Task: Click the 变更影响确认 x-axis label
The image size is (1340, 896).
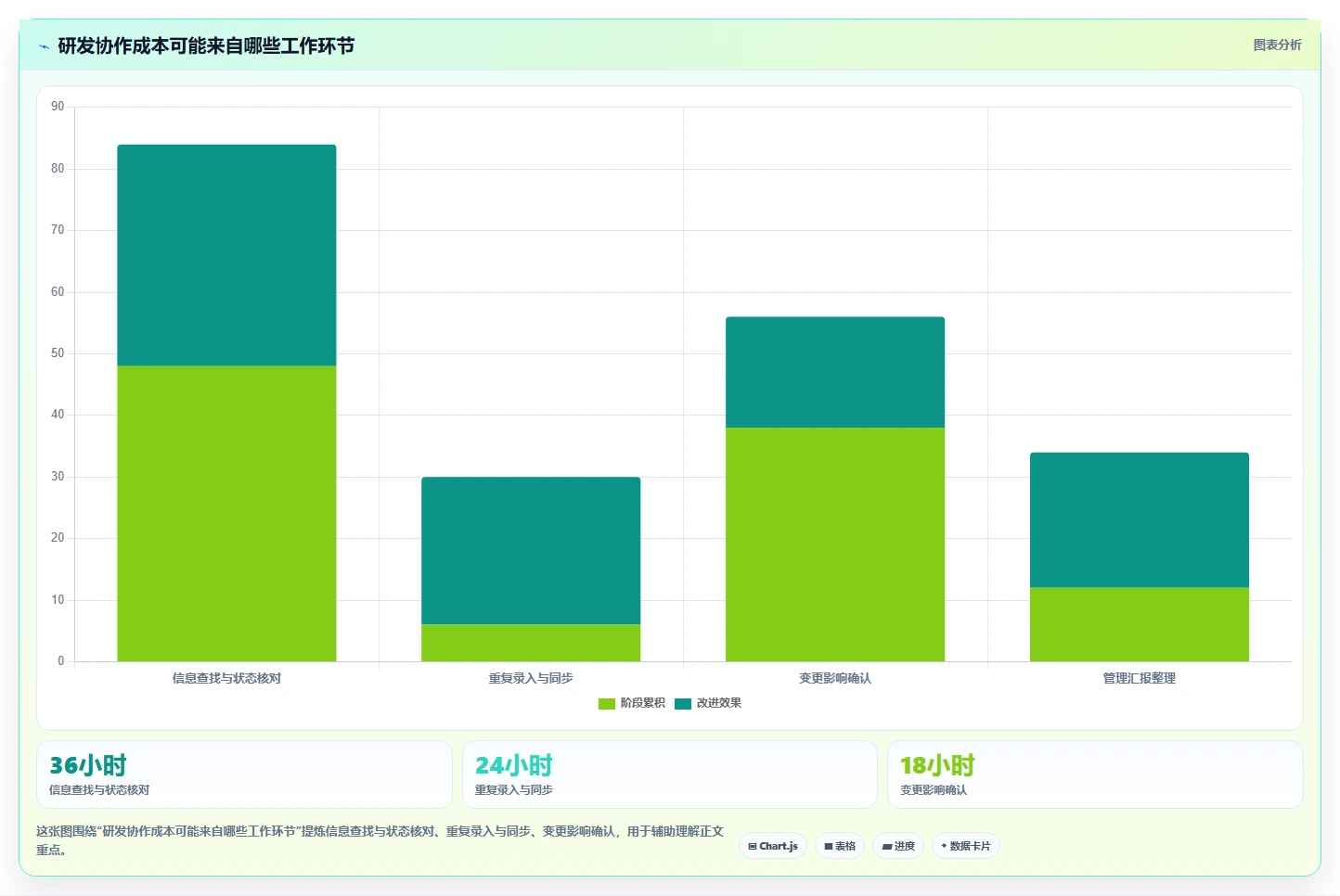Action: tap(835, 678)
